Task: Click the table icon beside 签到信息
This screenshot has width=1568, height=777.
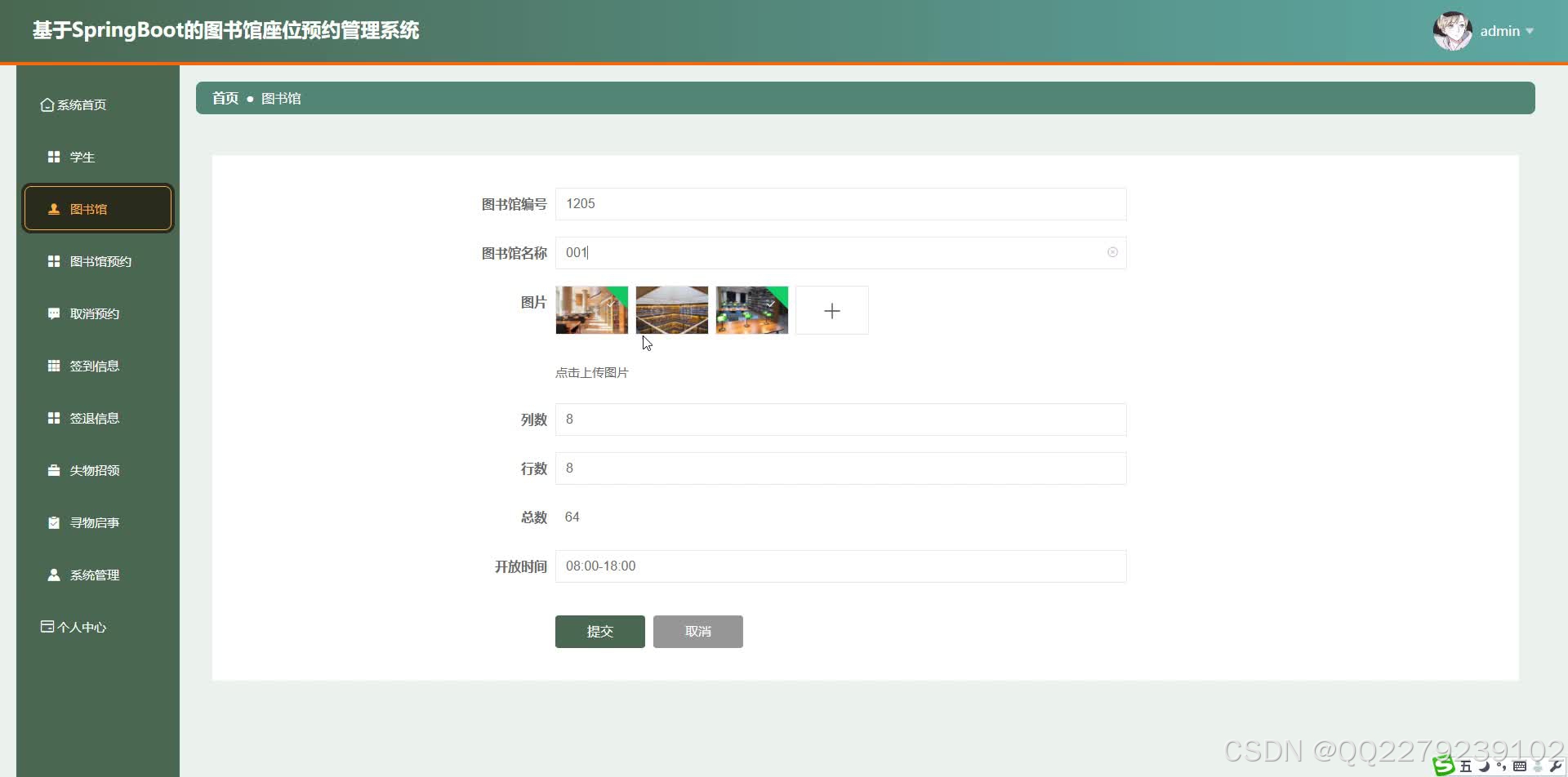Action: [x=54, y=366]
